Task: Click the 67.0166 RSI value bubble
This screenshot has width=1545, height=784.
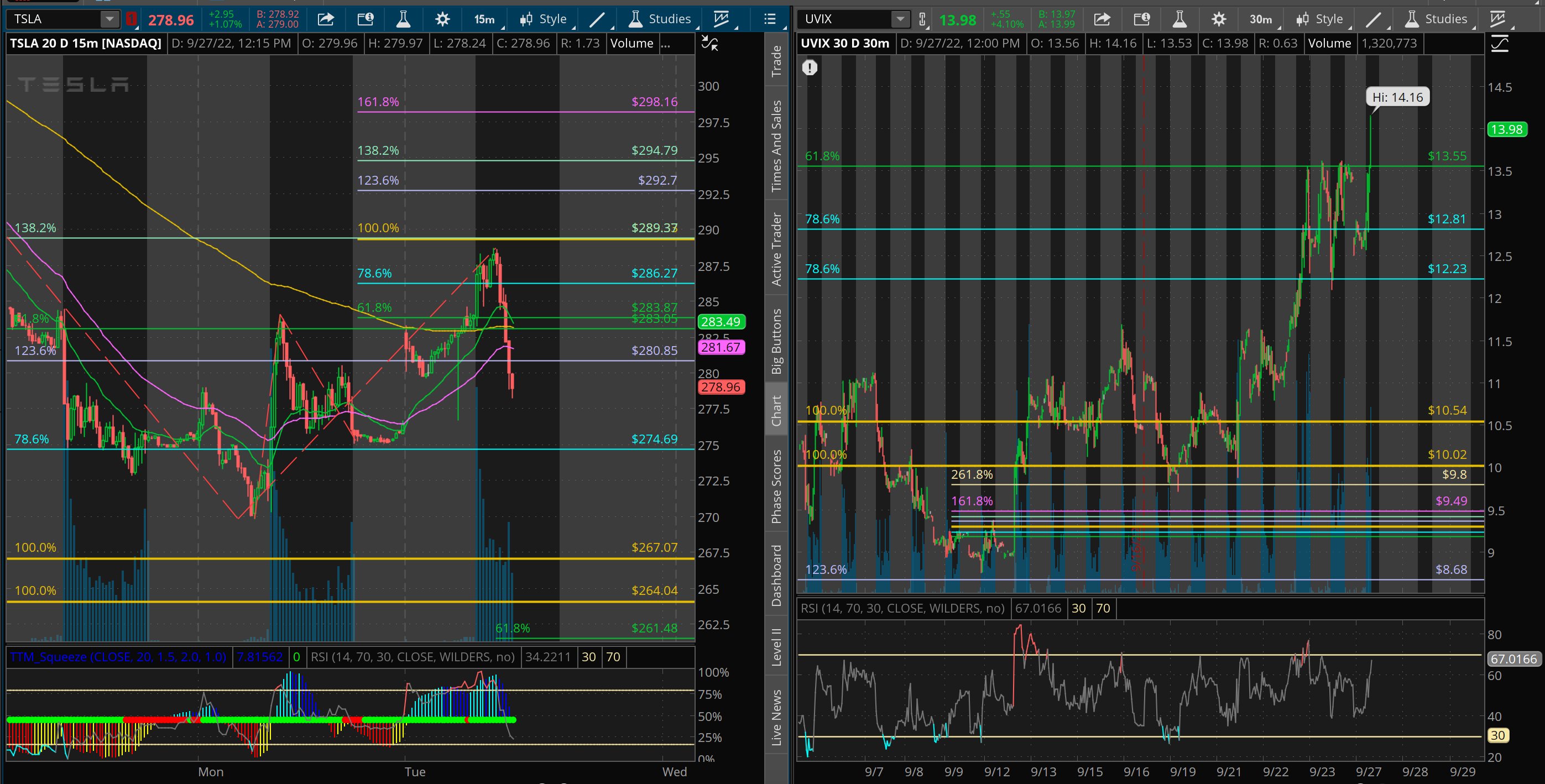Action: [1513, 658]
